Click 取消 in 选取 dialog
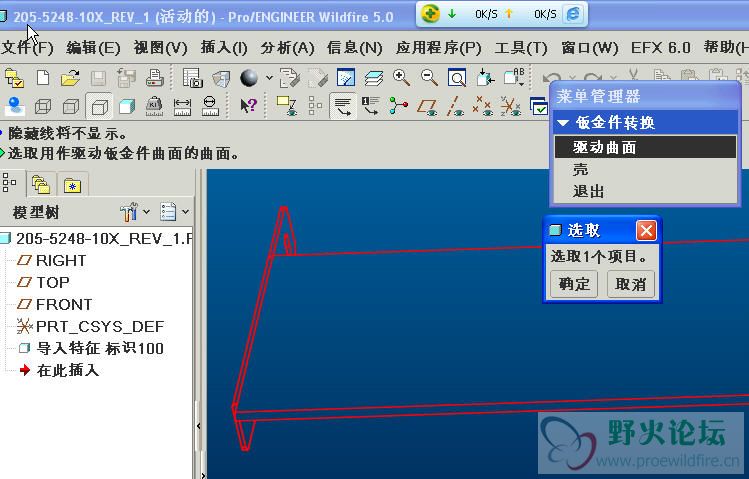Image resolution: width=749 pixels, height=479 pixels. point(631,284)
